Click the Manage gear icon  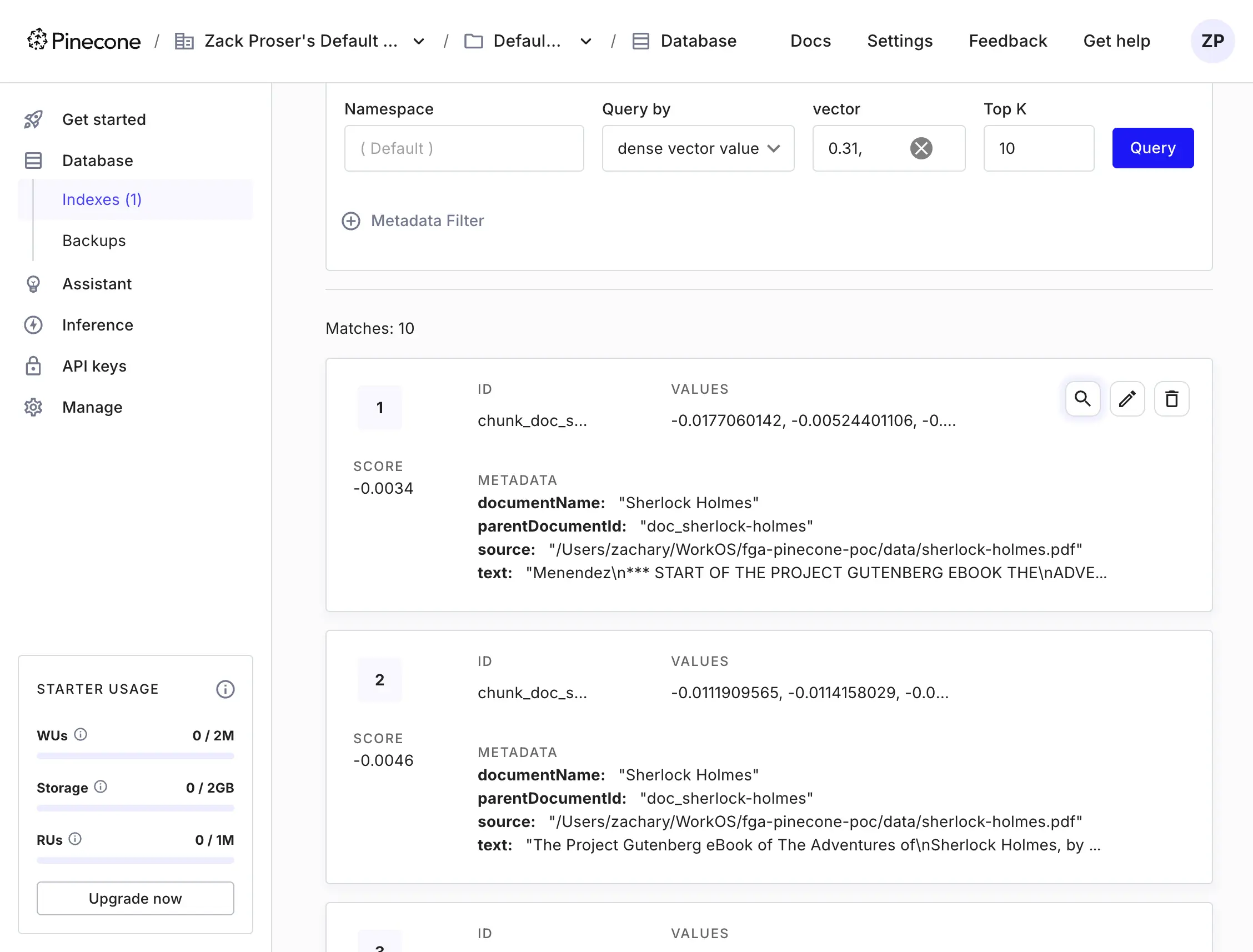click(33, 408)
